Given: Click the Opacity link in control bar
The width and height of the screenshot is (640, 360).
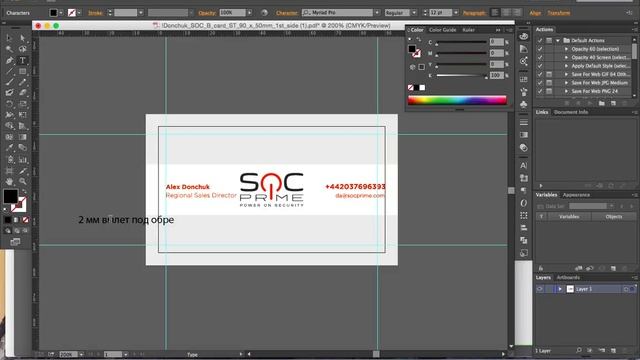Looking at the screenshot, I should tap(207, 13).
